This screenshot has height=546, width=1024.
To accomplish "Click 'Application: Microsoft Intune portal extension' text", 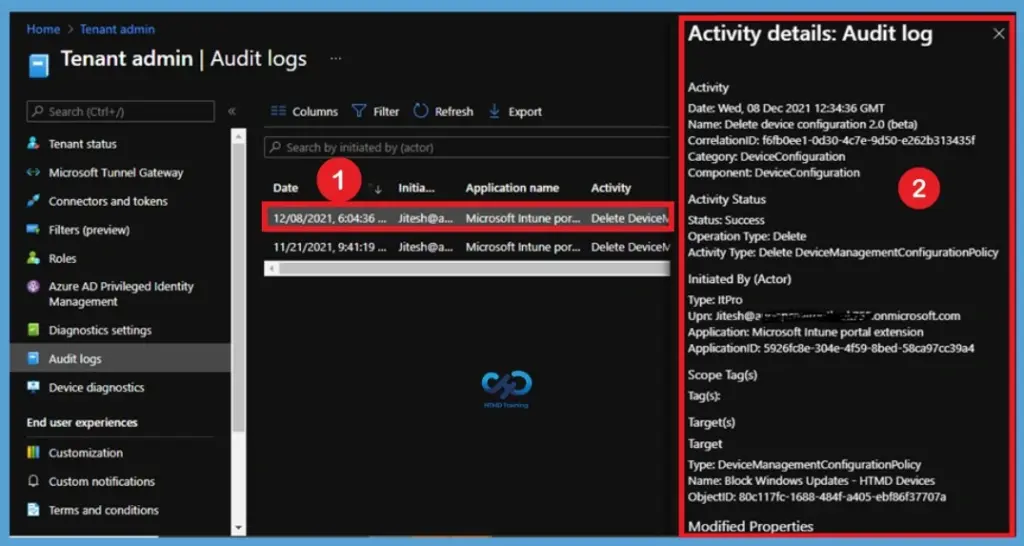I will coord(805,332).
